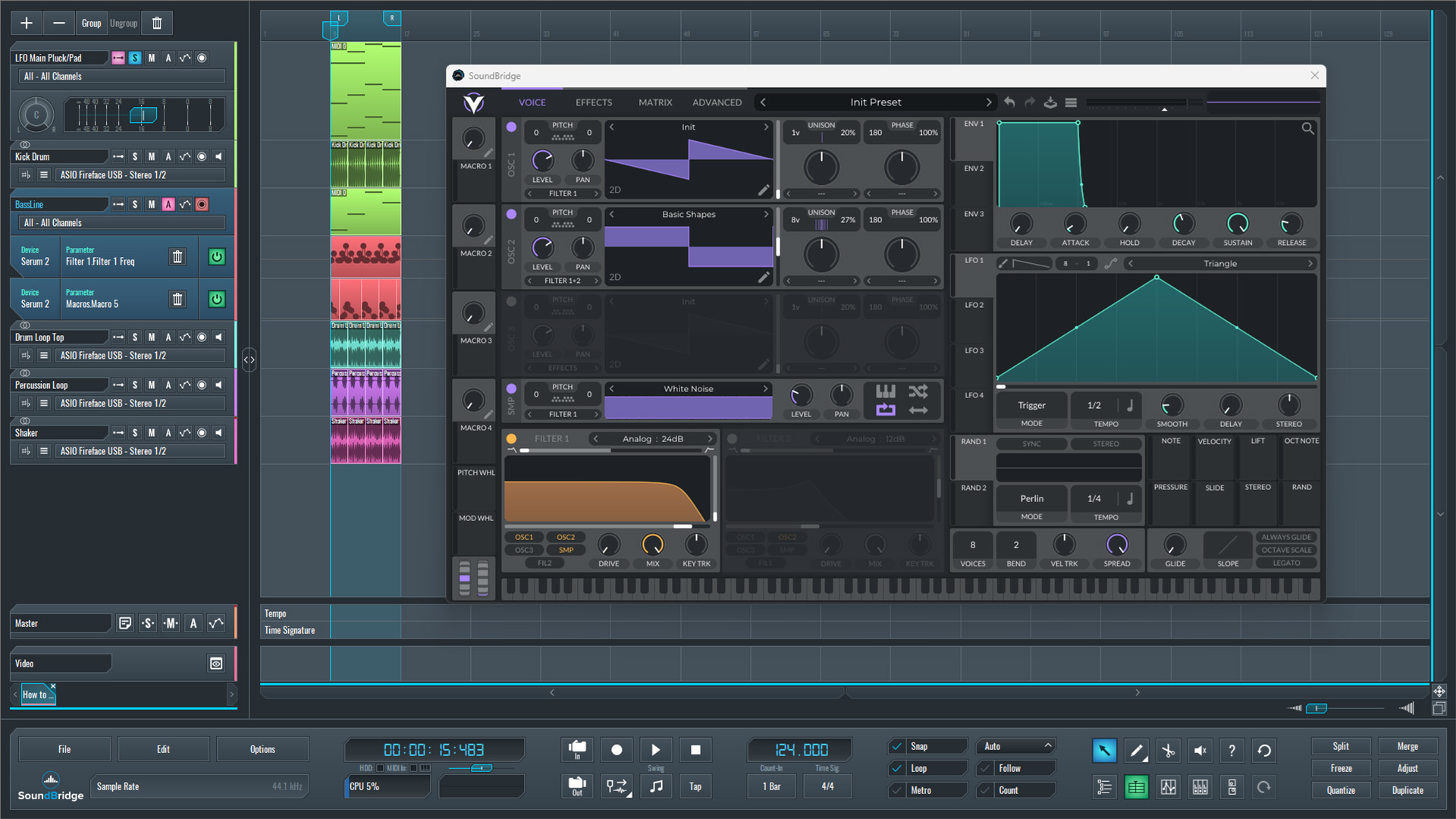Click the magnifier icon in the envelope display
1456x819 pixels.
(1307, 128)
